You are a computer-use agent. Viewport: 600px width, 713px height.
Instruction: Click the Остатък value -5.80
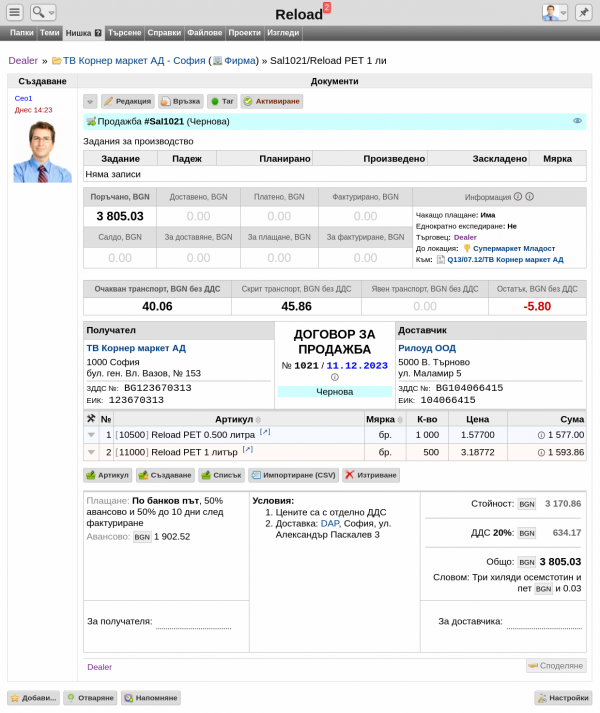(x=537, y=306)
